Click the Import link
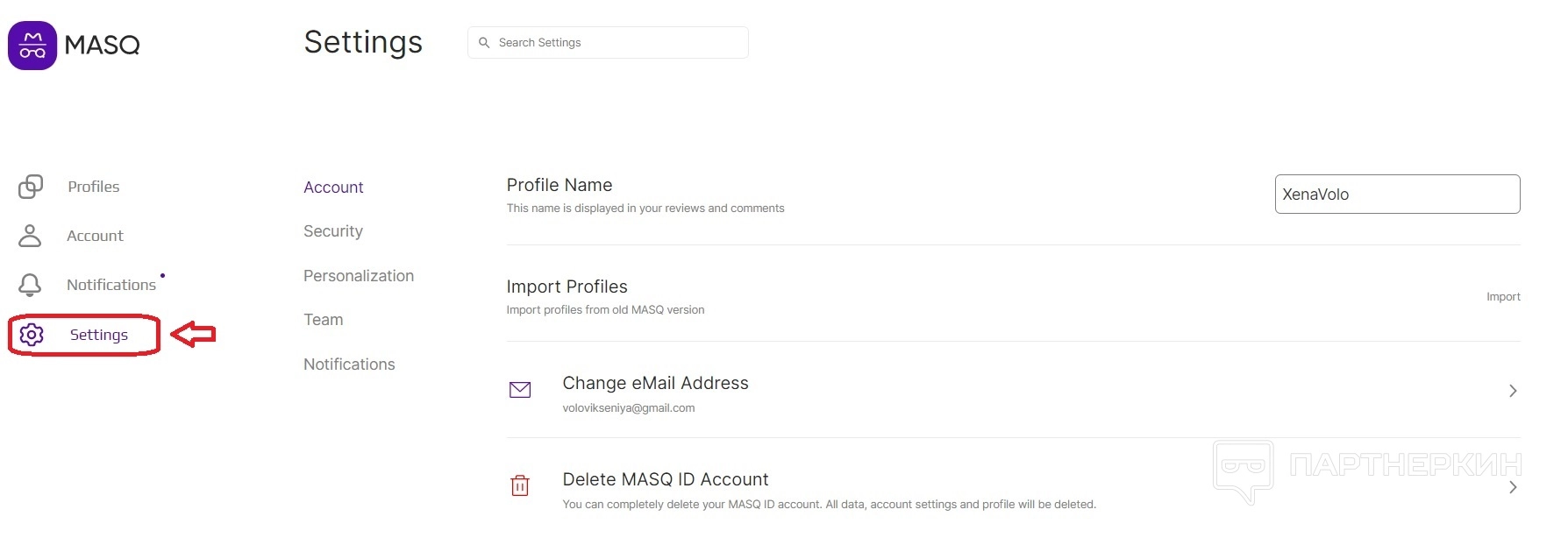Viewport: 1568px width, 552px height. click(x=1502, y=297)
